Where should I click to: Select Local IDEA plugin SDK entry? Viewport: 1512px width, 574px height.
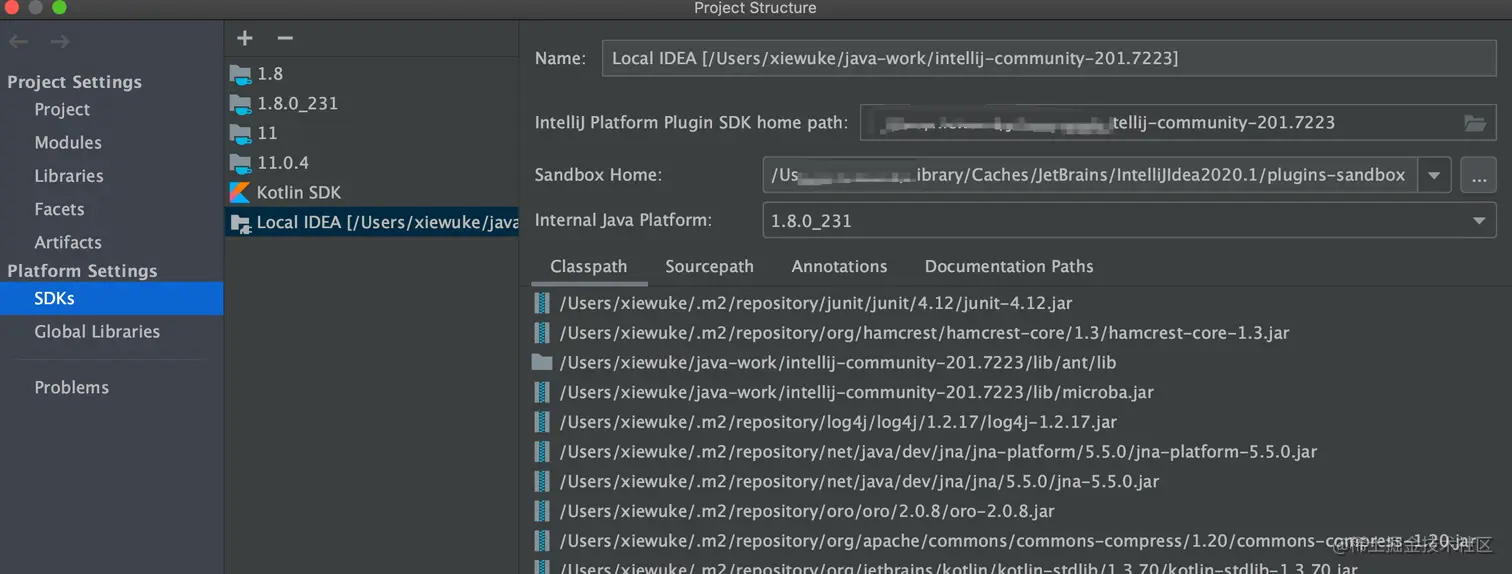[371, 222]
